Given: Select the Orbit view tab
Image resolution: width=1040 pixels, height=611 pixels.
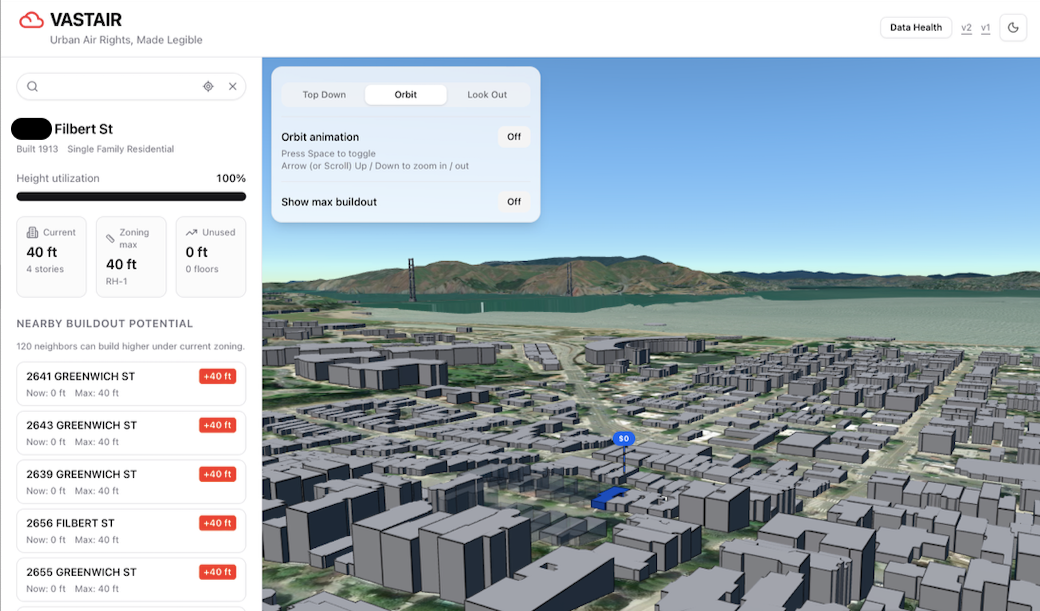Looking at the screenshot, I should point(406,95).
